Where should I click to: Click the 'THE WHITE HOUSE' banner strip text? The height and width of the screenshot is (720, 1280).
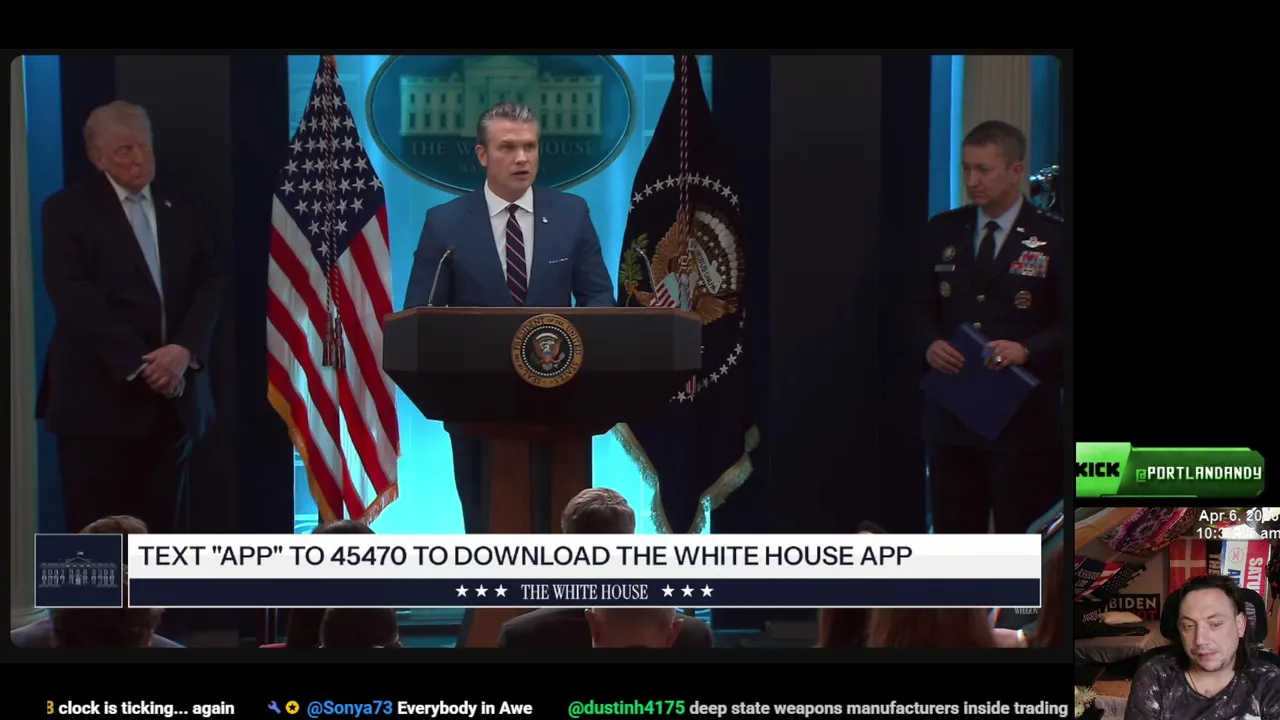click(584, 592)
